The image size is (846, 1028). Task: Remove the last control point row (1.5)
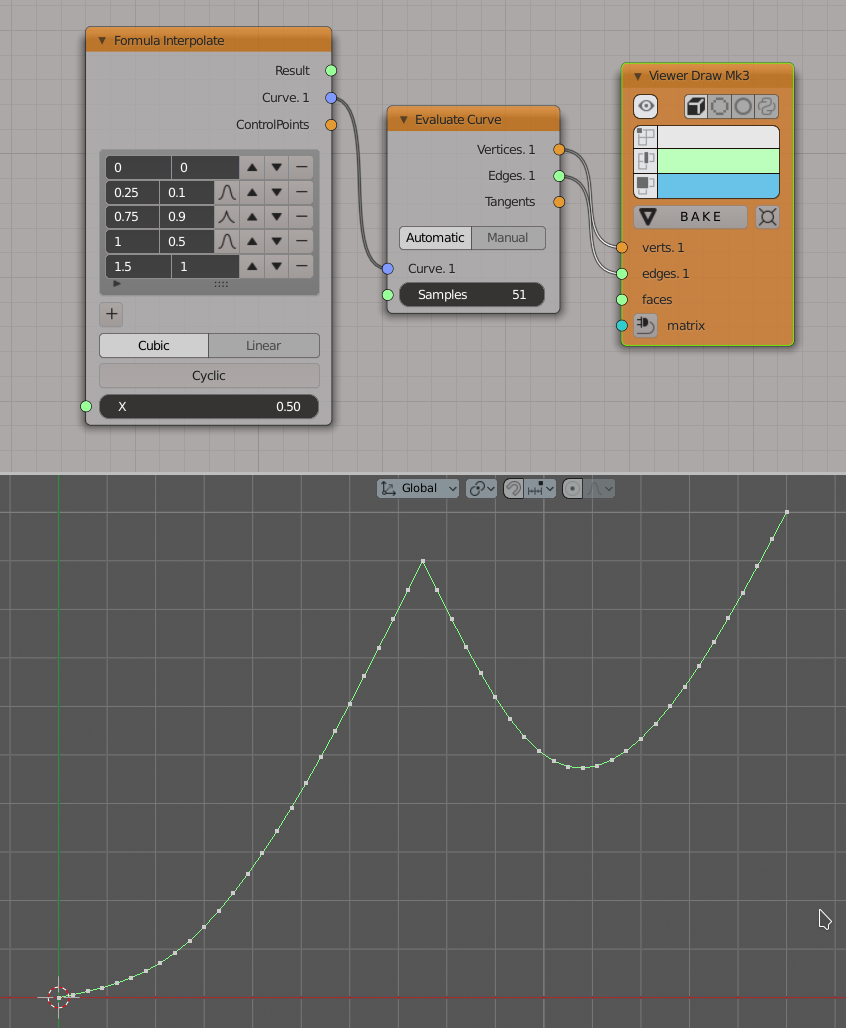(301, 266)
